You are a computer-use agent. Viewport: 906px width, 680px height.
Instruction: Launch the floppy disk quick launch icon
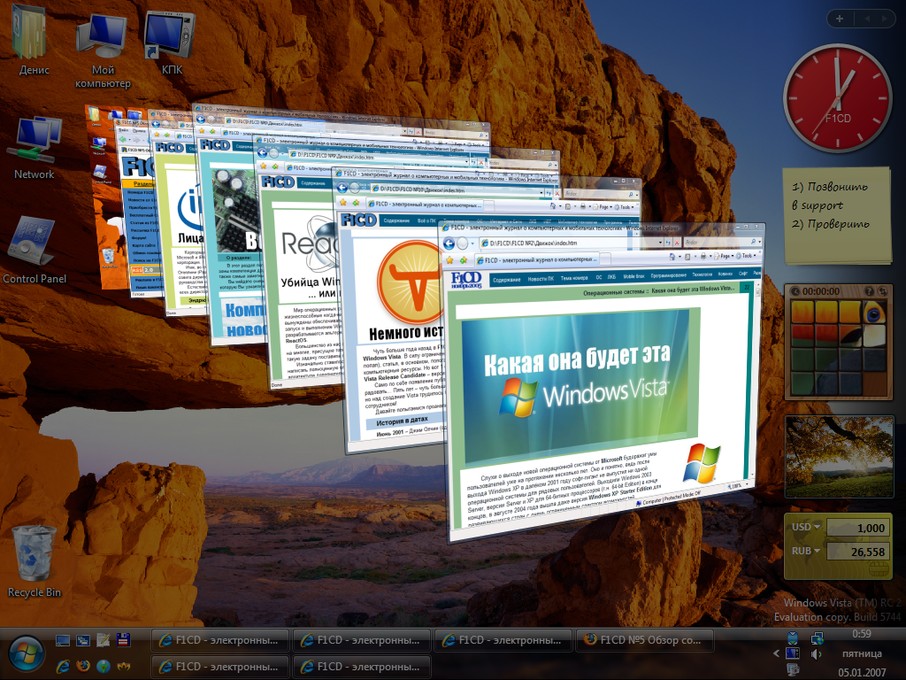click(123, 640)
